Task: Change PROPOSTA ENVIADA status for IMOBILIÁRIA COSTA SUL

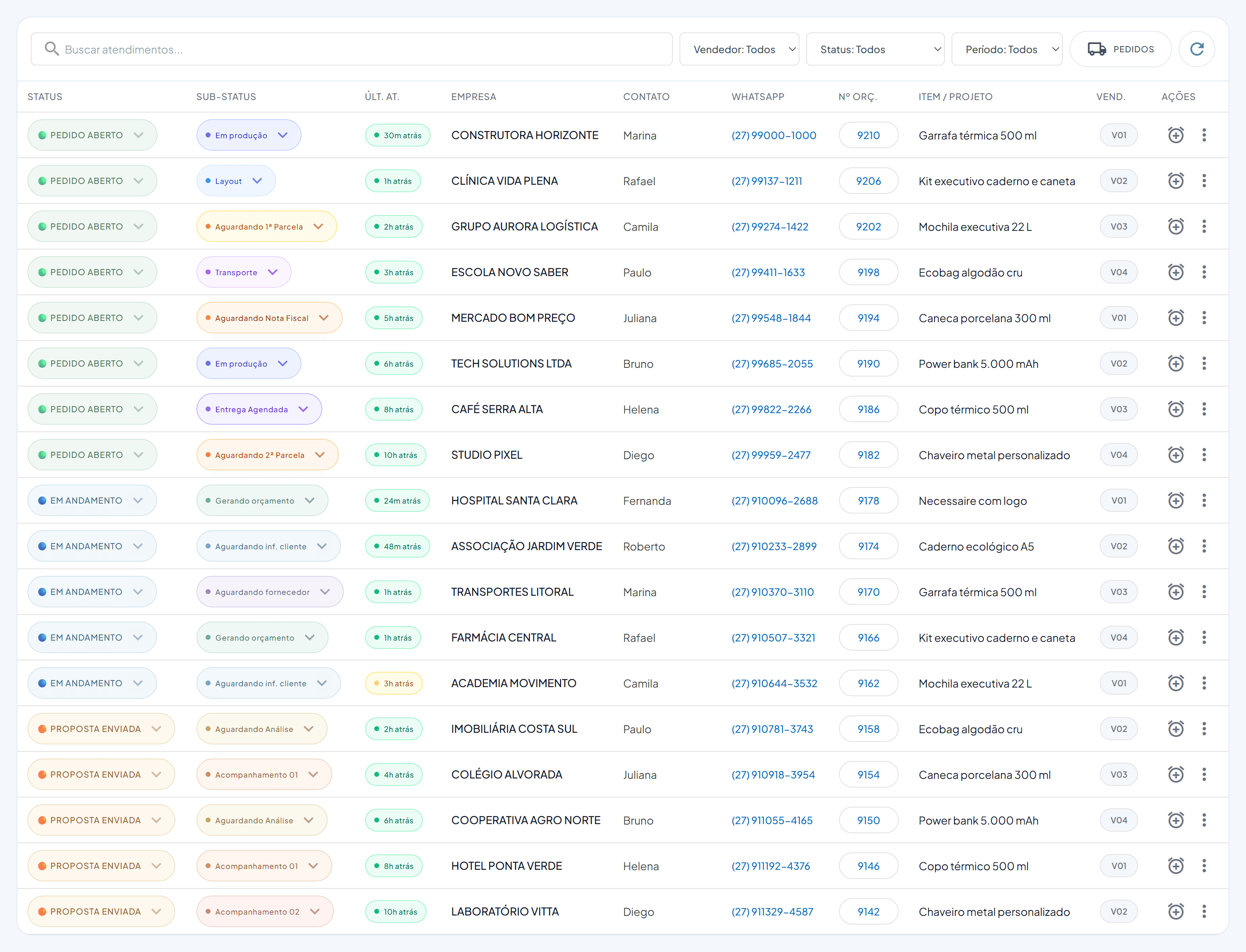Action: [x=101, y=729]
